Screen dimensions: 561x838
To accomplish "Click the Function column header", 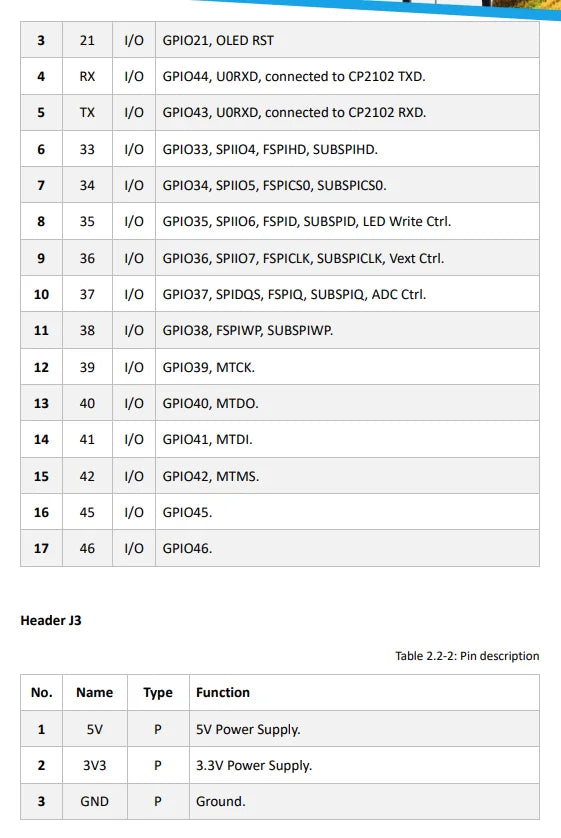I will [x=223, y=693].
